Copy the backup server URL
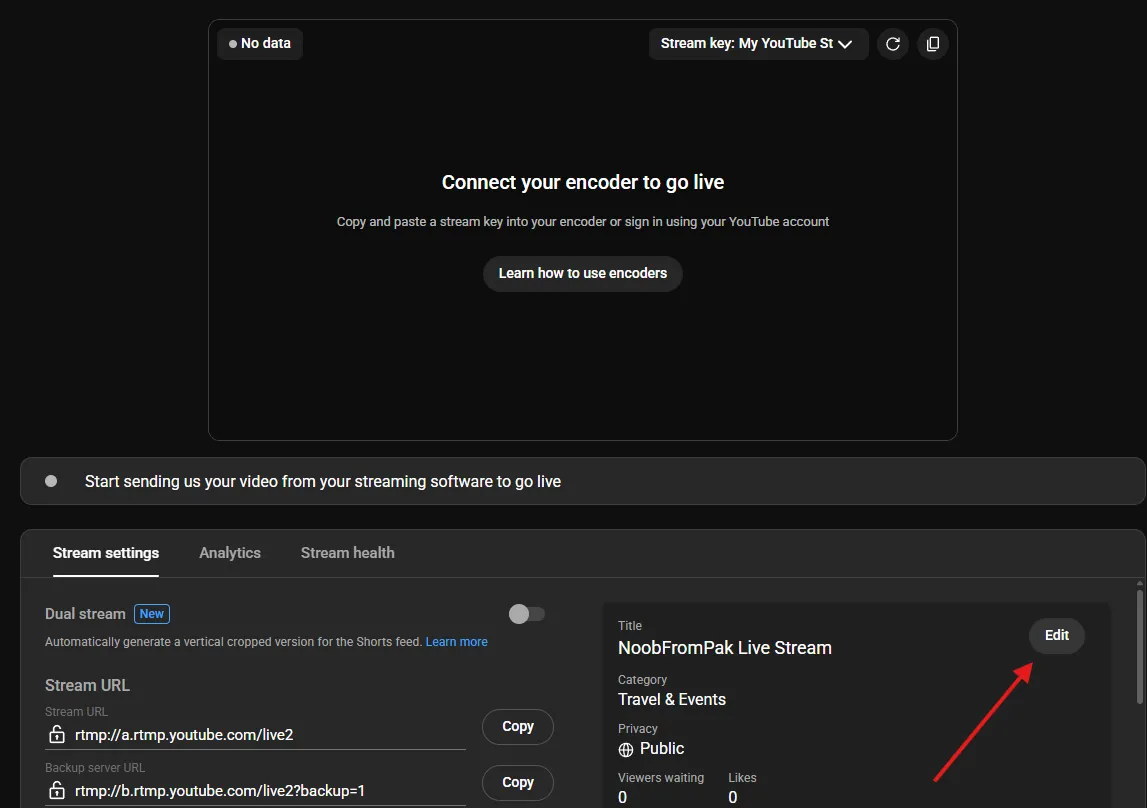 (x=517, y=783)
